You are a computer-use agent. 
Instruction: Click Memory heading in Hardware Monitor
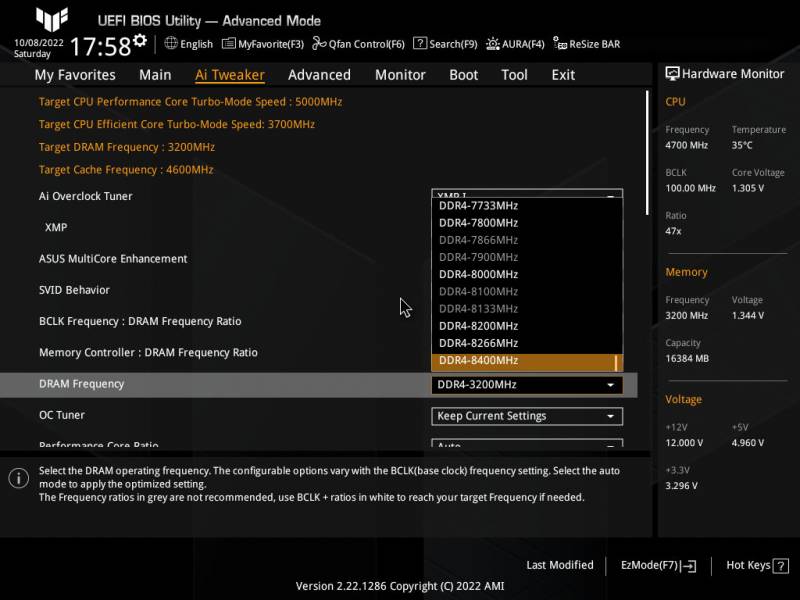point(686,272)
